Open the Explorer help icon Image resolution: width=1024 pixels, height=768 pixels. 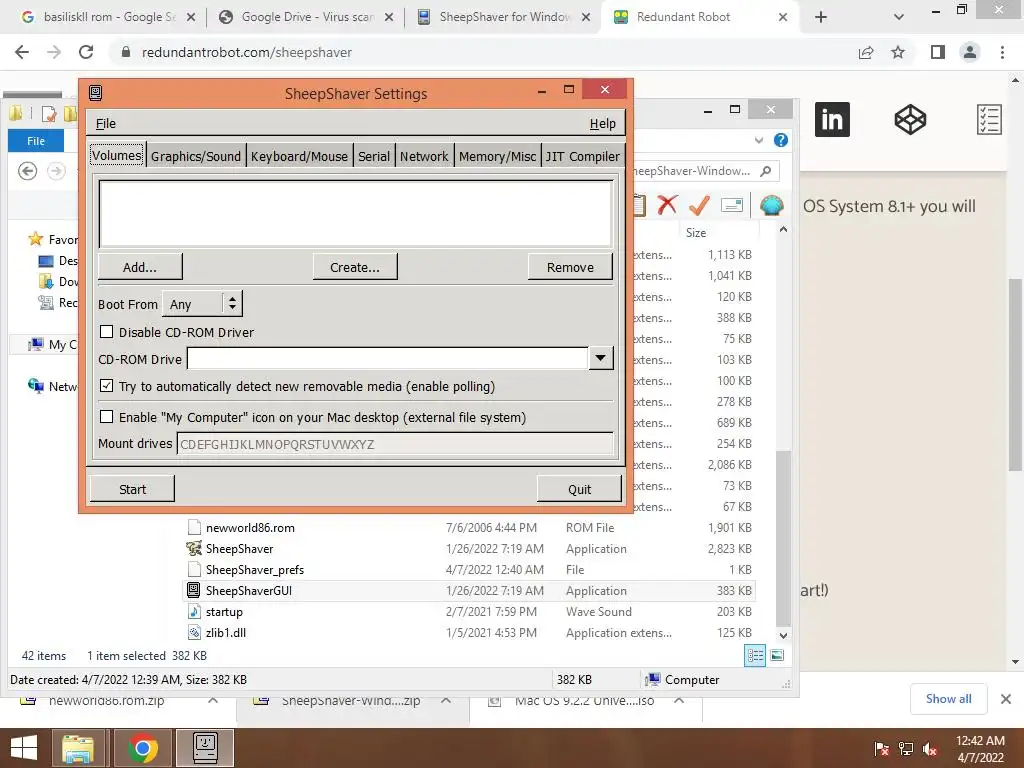pyautogui.click(x=780, y=140)
